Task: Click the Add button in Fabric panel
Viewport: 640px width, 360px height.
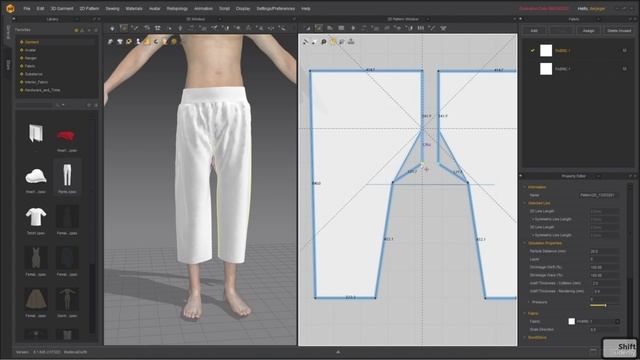Action: 534,31
